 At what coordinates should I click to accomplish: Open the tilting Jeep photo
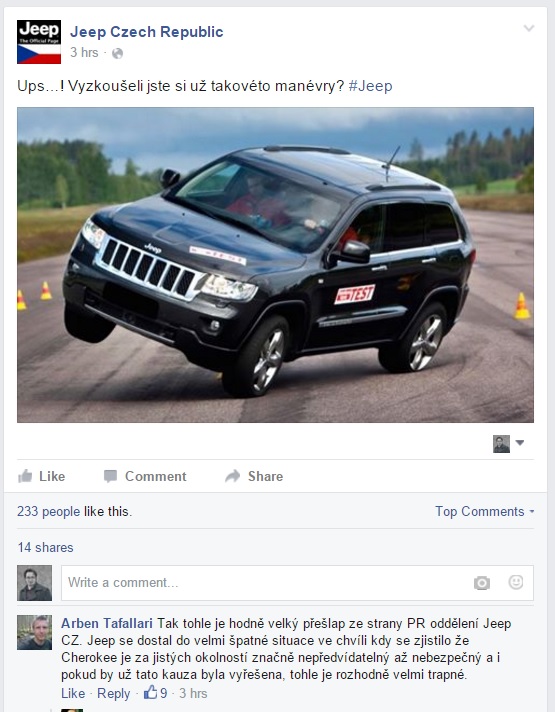(275, 265)
